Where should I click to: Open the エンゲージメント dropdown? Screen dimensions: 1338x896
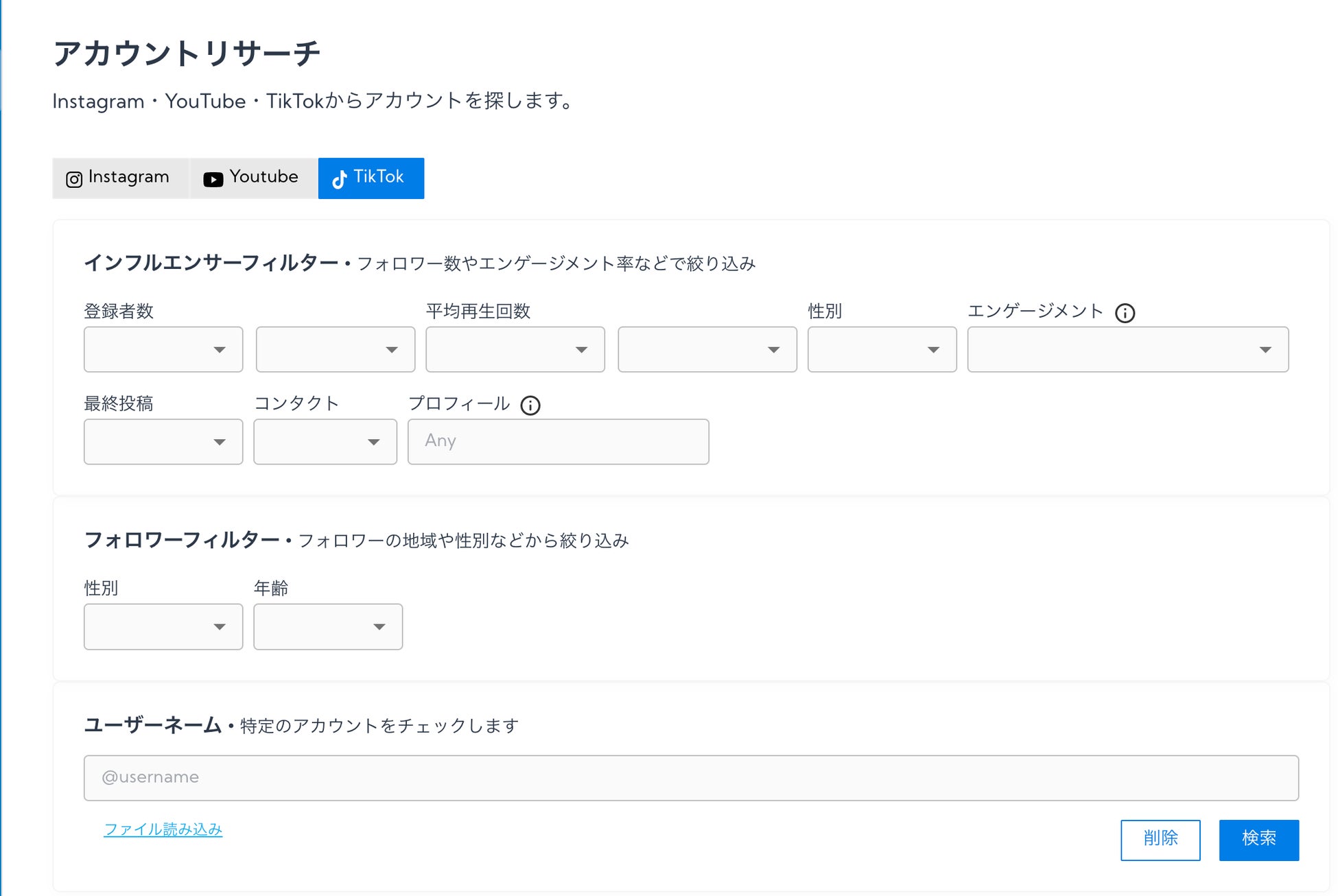[x=1127, y=349]
